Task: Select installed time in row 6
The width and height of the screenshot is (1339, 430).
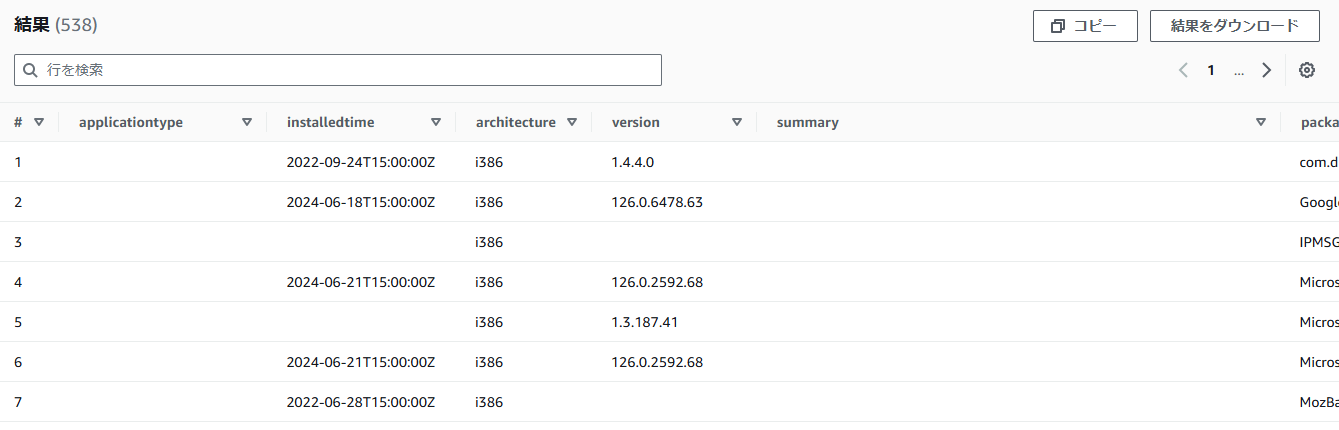Action: pos(361,362)
